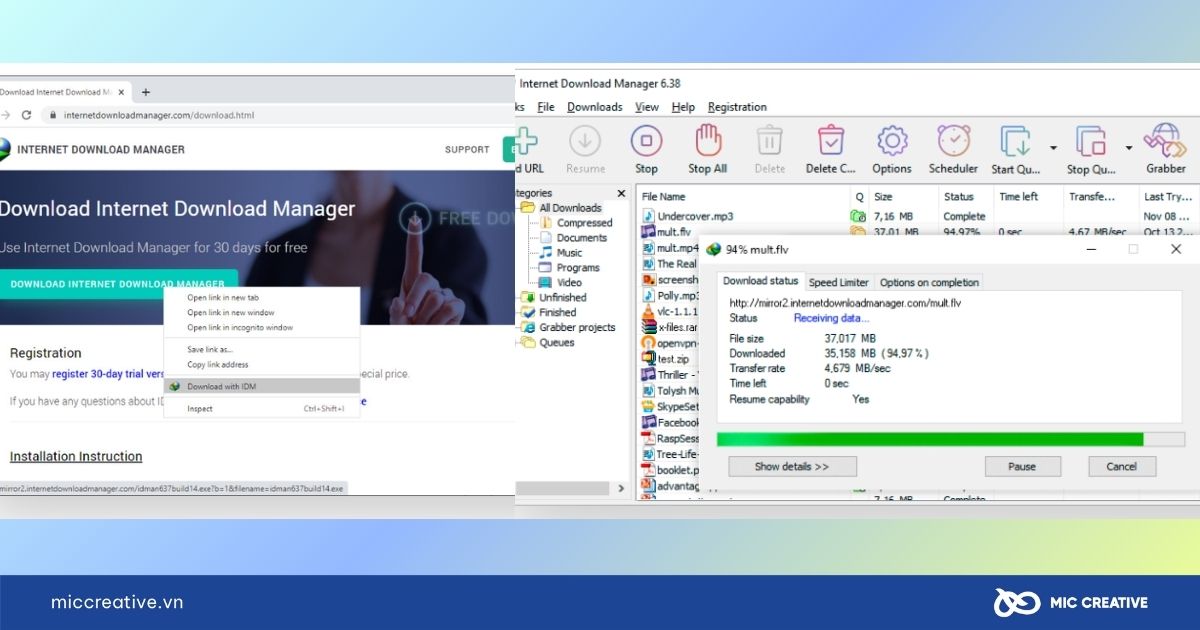Click the DOWNLOAD INTERNET DOWNLOAD MANAGER button
The image size is (1200, 630).
click(x=118, y=284)
